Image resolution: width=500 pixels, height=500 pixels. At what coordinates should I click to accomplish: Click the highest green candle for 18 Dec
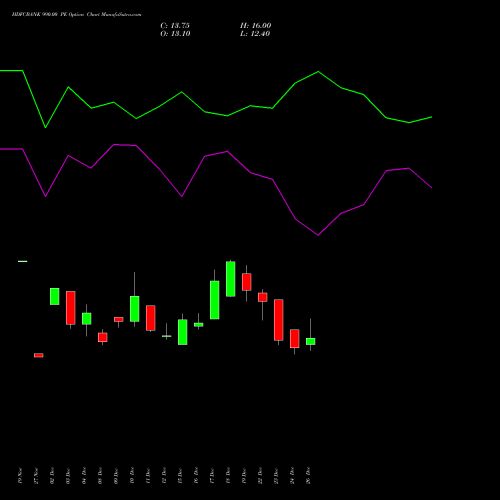pos(231,279)
